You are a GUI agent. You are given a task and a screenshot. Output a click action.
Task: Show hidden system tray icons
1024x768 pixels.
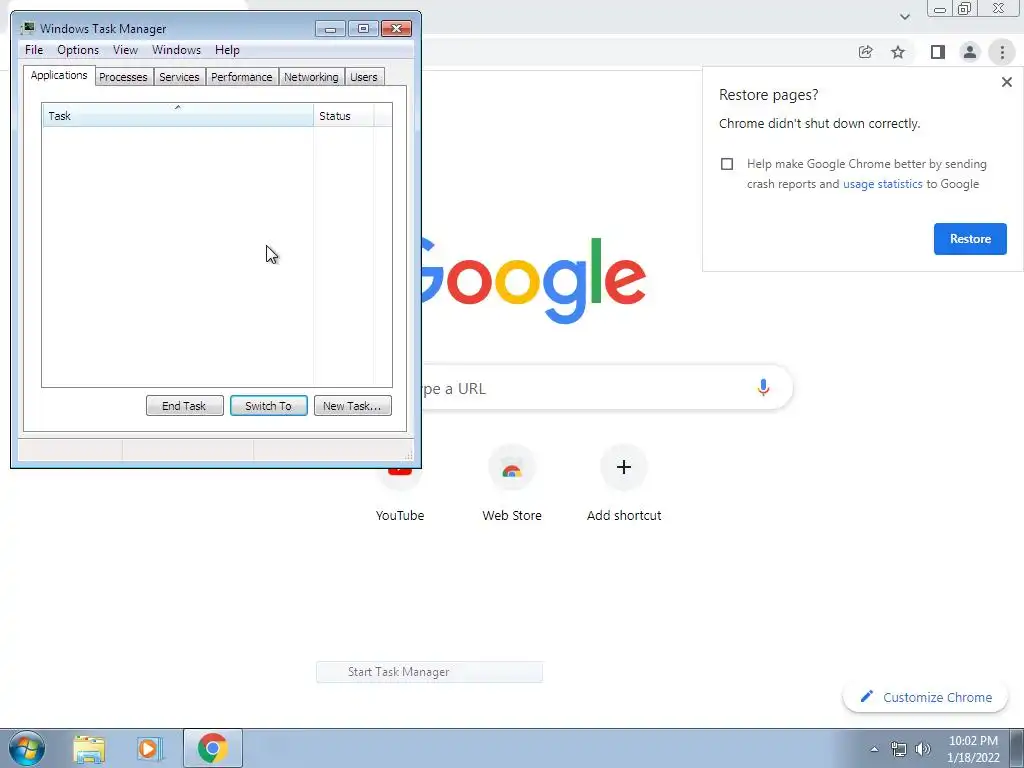point(874,749)
